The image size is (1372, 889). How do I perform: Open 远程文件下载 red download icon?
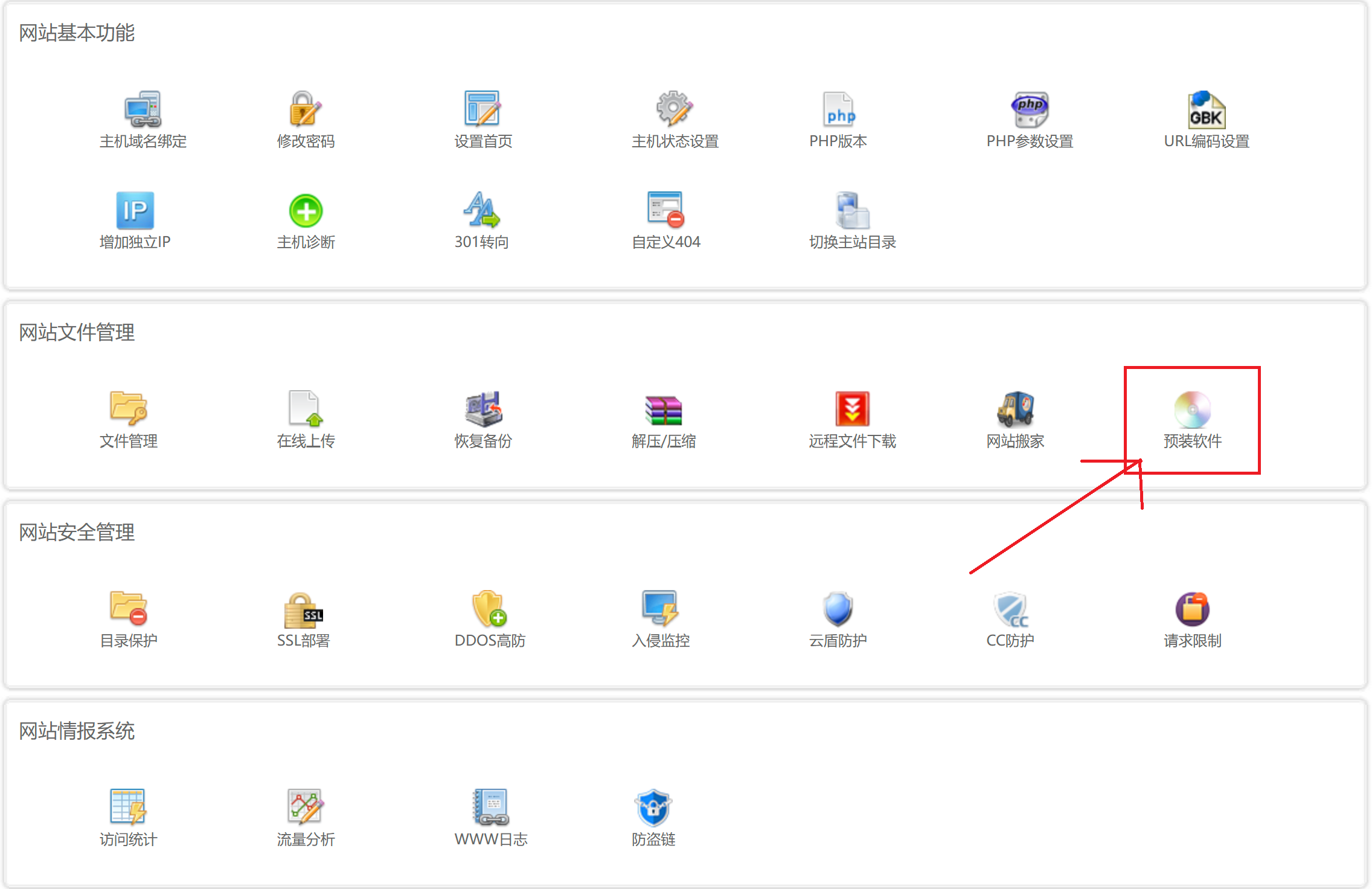click(852, 409)
